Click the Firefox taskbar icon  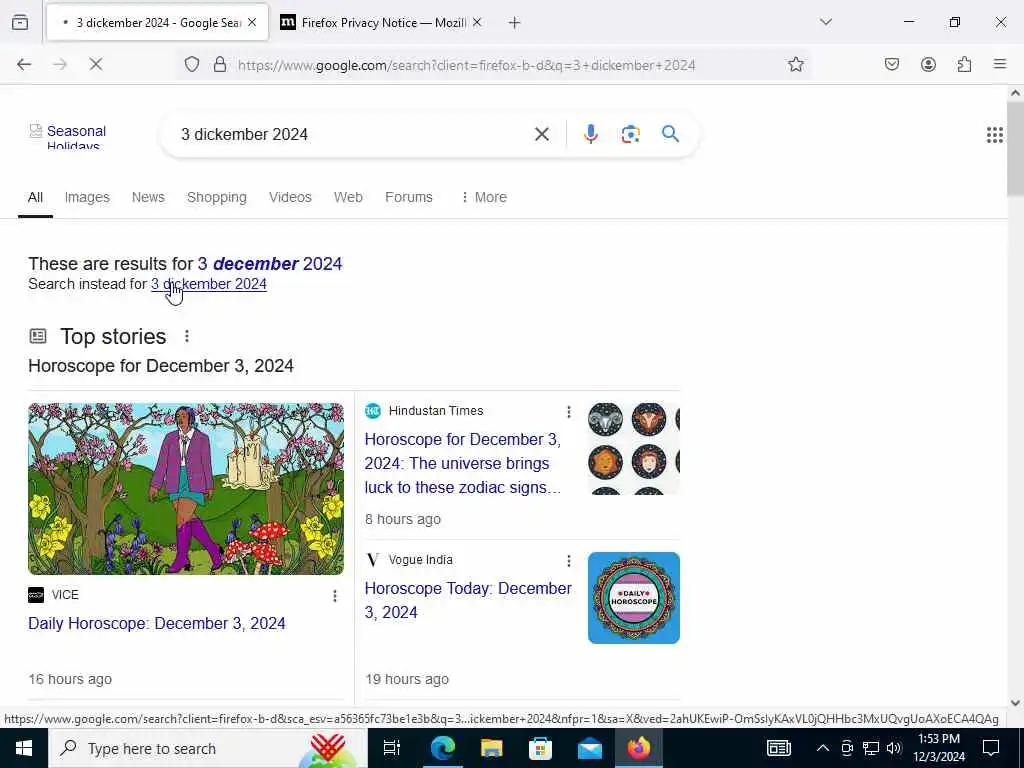click(639, 748)
